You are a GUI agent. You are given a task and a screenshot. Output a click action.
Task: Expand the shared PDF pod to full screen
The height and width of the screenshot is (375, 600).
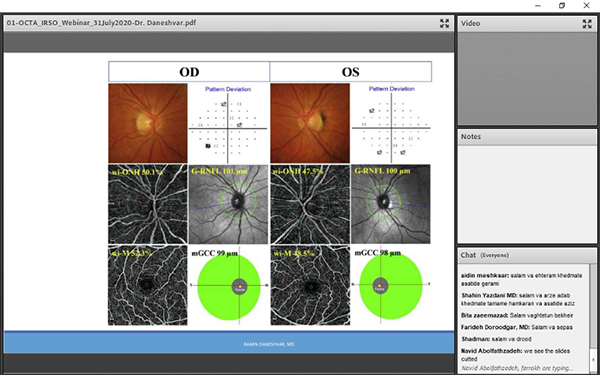[444, 23]
